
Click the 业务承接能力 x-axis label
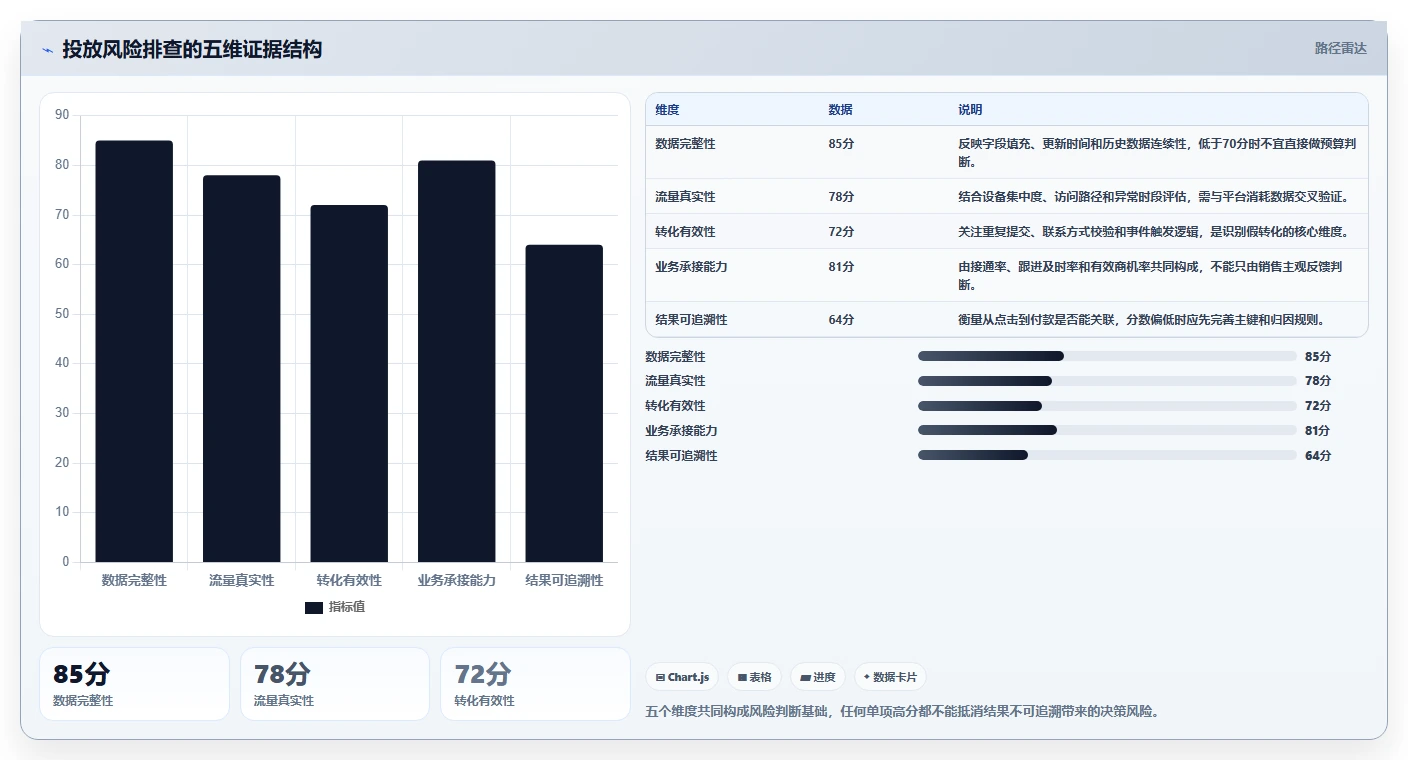pos(456,580)
